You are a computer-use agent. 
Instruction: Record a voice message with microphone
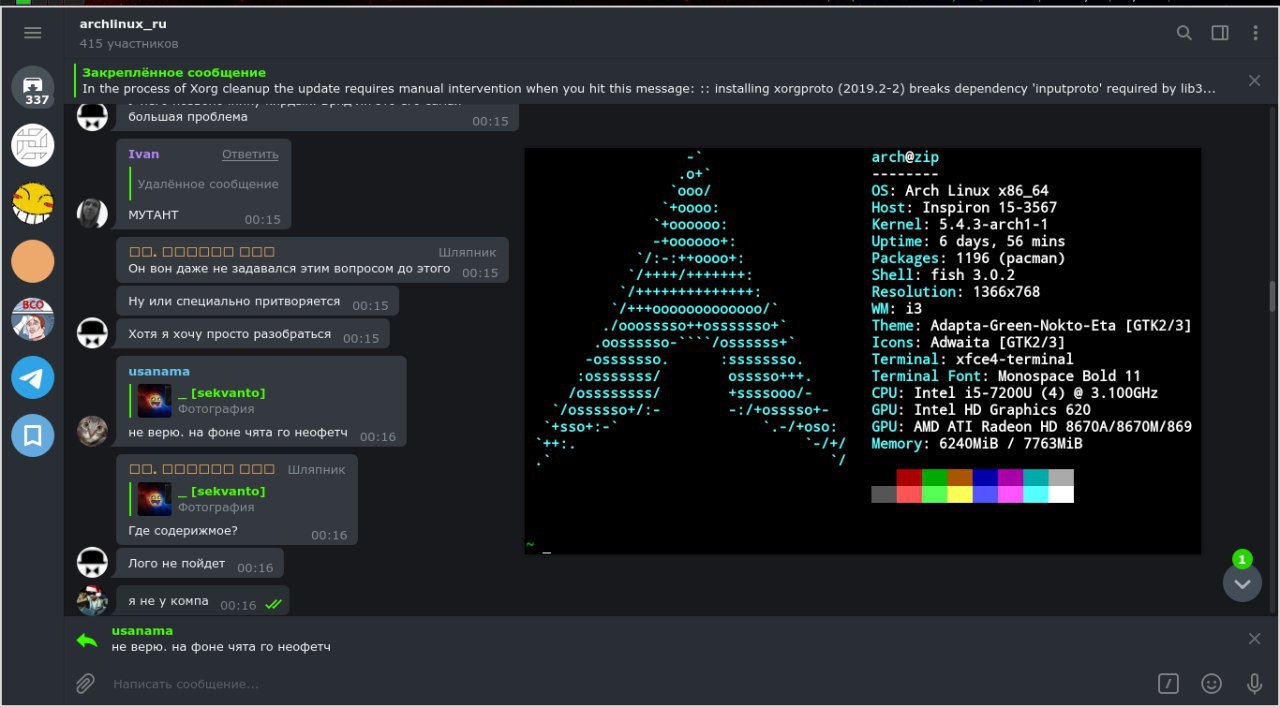click(1254, 684)
